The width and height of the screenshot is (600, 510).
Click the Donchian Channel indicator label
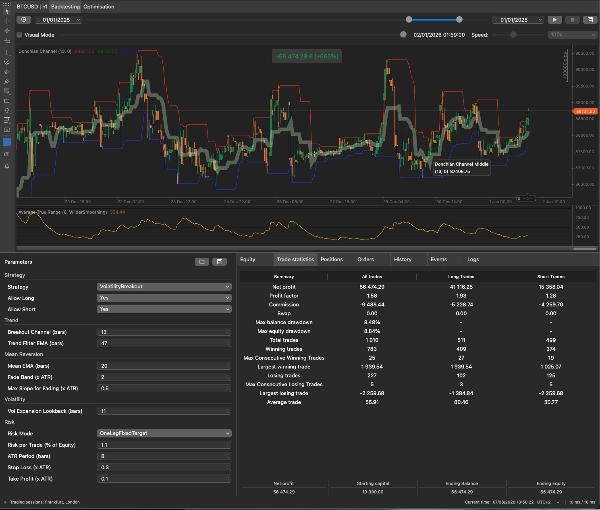pyautogui.click(x=45, y=51)
